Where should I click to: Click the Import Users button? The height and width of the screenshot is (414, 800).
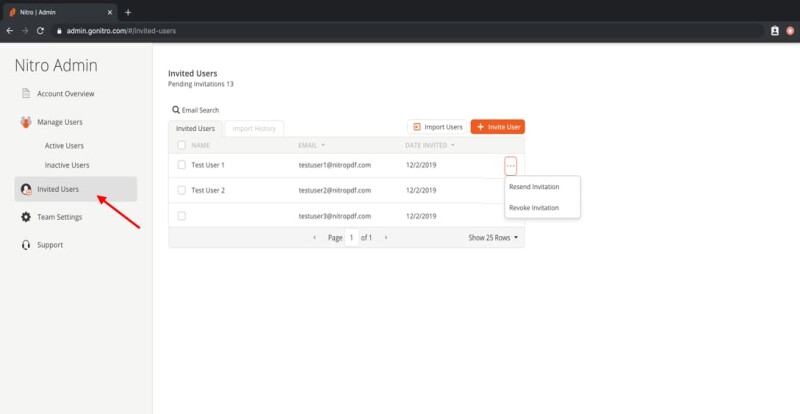pos(437,127)
